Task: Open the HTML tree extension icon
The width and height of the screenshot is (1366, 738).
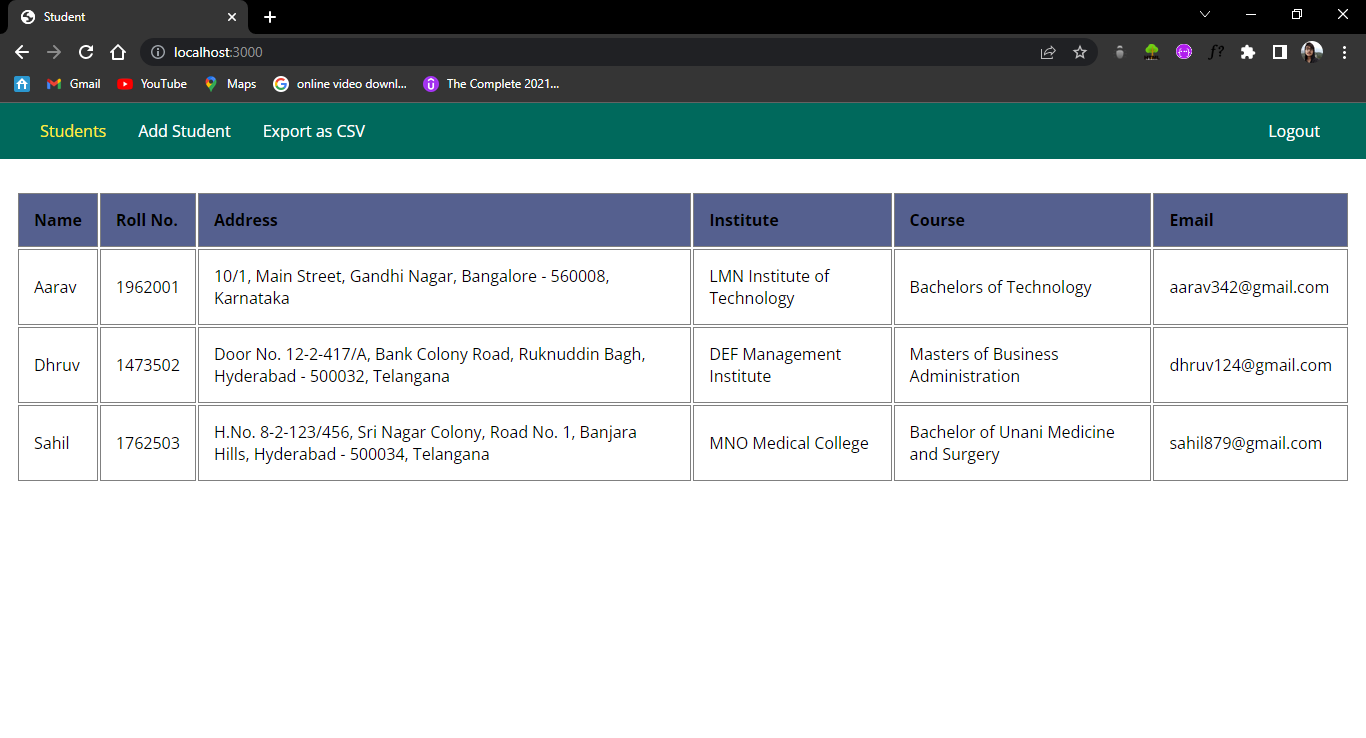Action: [1151, 52]
